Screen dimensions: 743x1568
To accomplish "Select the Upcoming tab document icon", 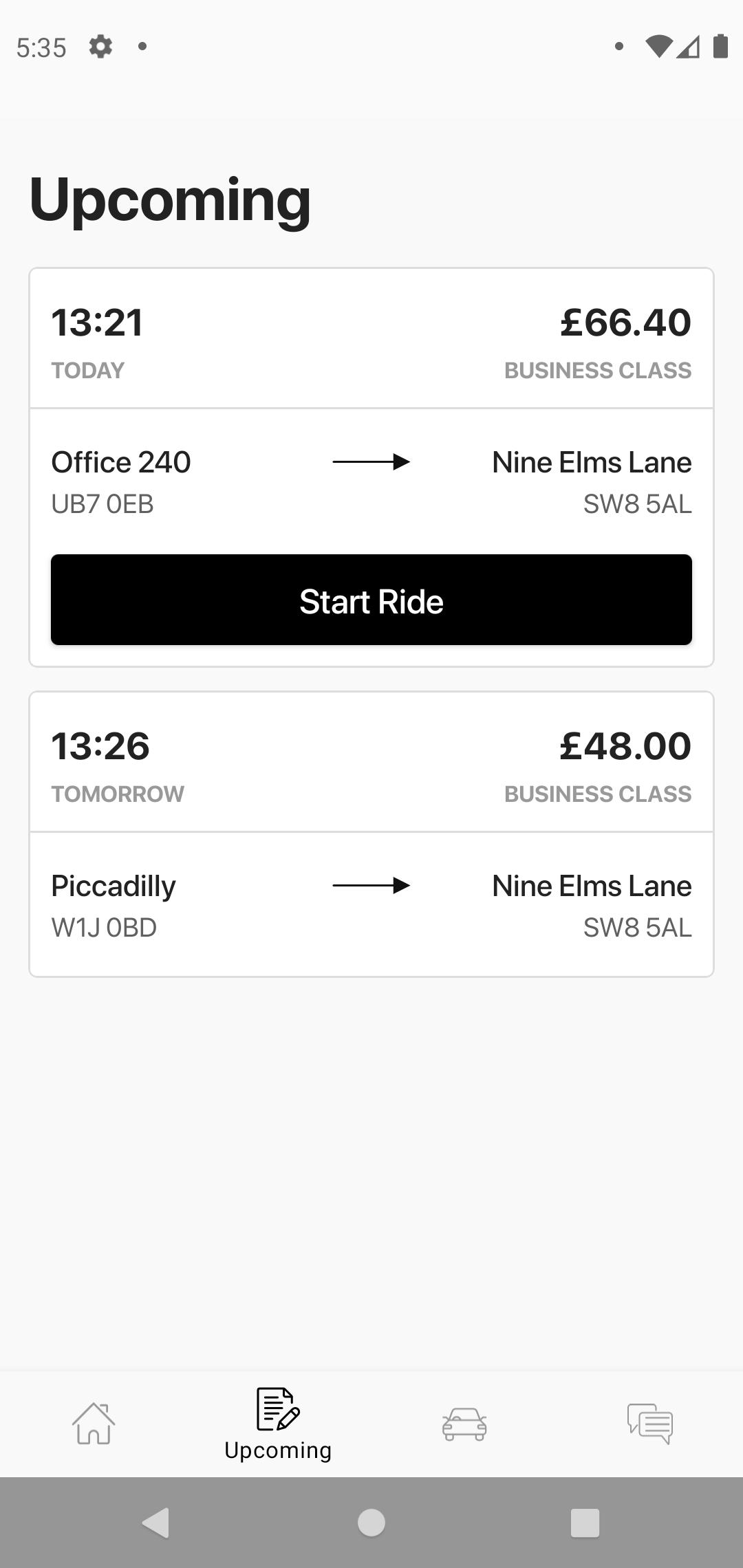I will [278, 1408].
